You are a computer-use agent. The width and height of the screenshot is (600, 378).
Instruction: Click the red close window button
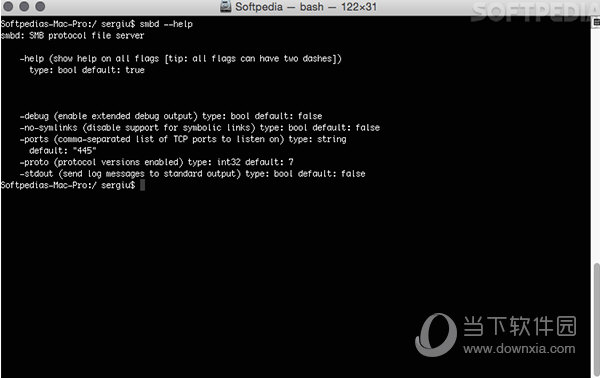8,7
